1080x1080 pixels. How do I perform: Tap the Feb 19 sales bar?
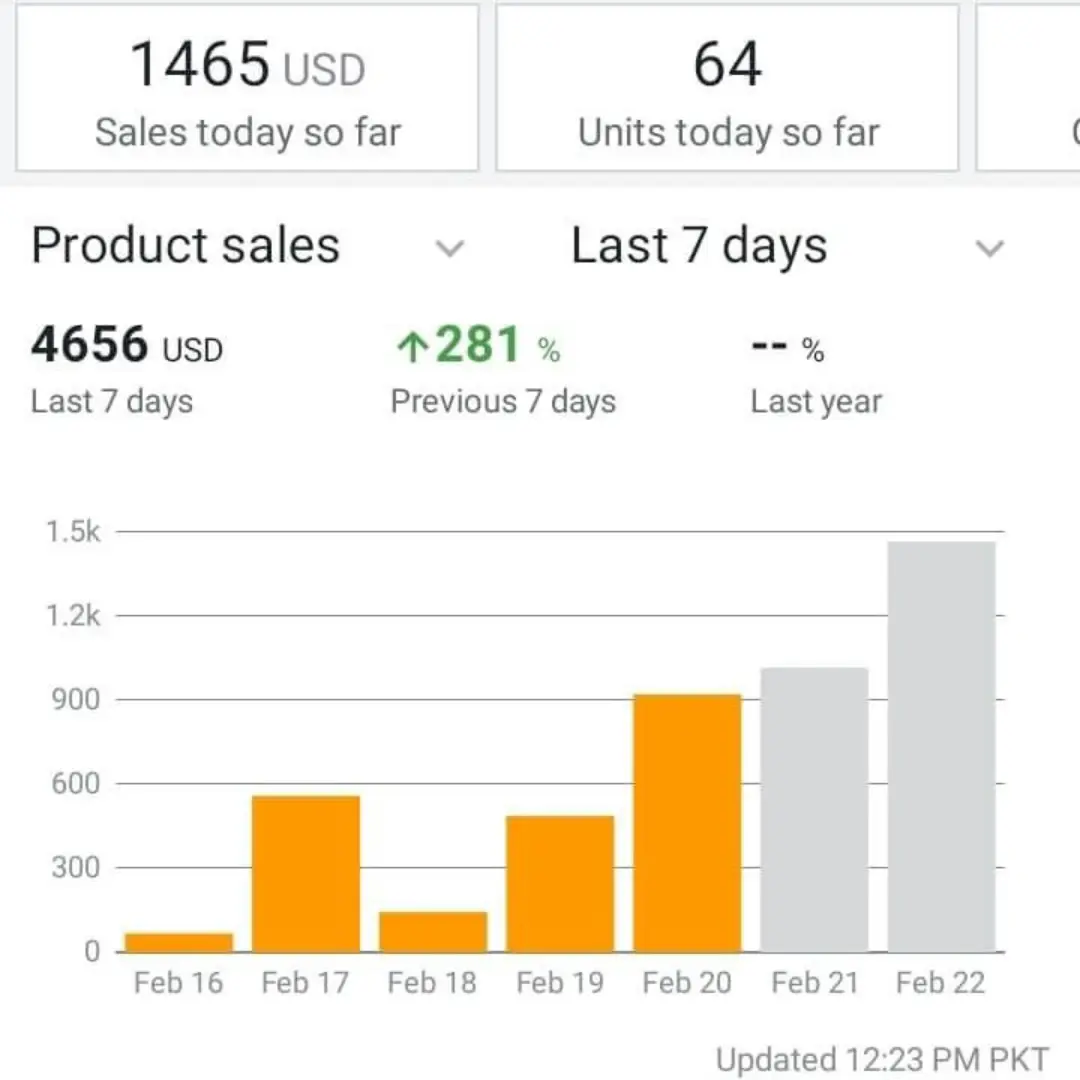[560, 884]
